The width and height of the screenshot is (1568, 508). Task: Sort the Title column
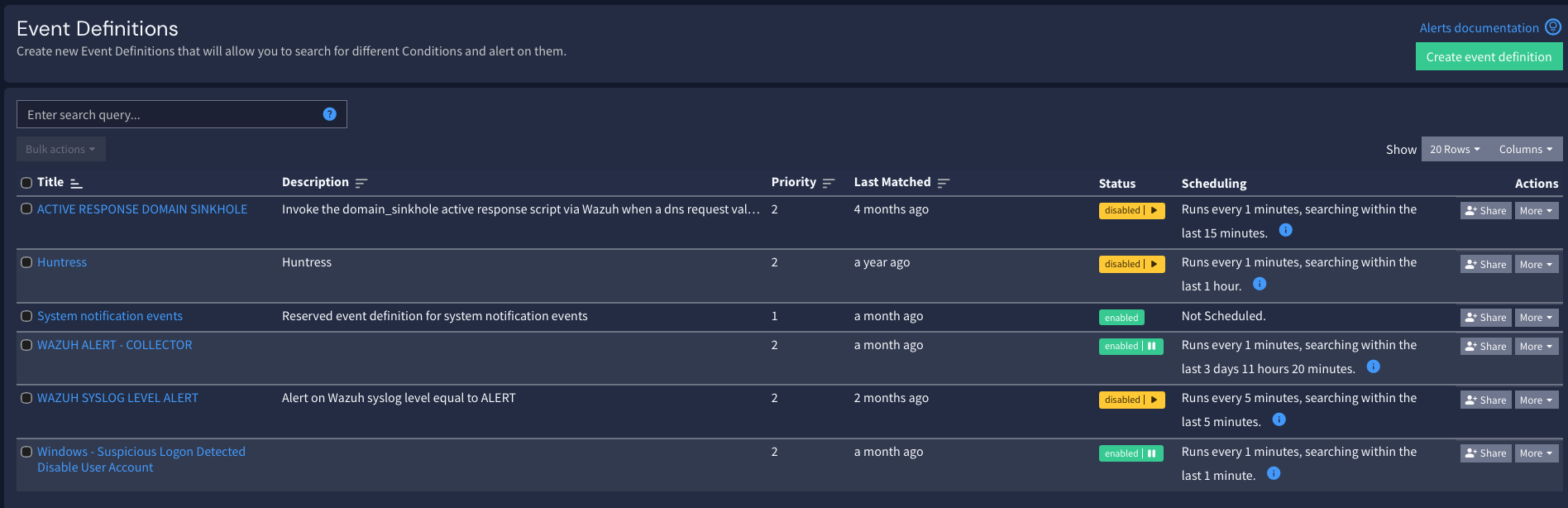point(75,182)
